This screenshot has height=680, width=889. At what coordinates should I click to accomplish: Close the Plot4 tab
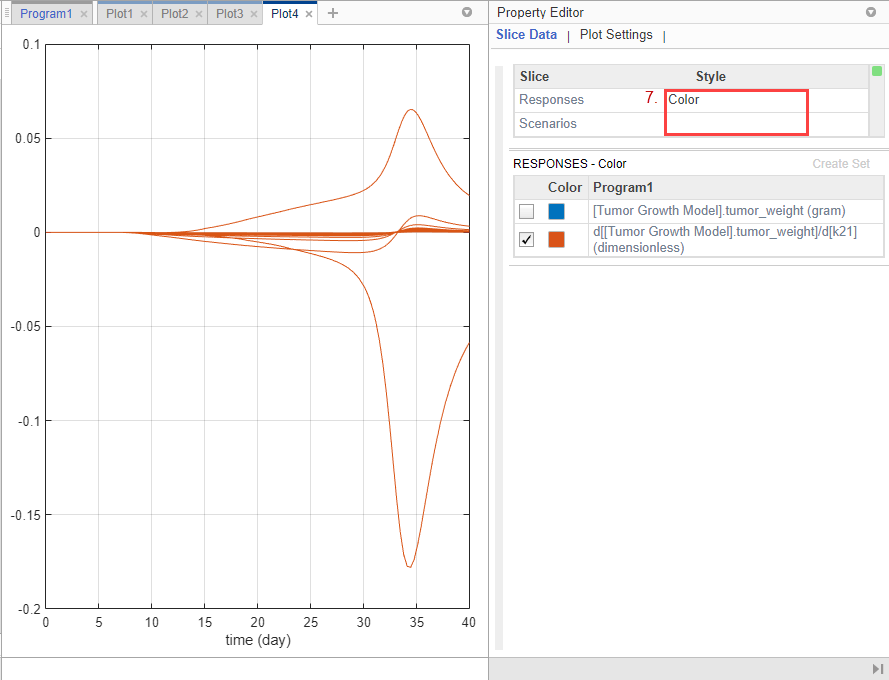(x=309, y=14)
